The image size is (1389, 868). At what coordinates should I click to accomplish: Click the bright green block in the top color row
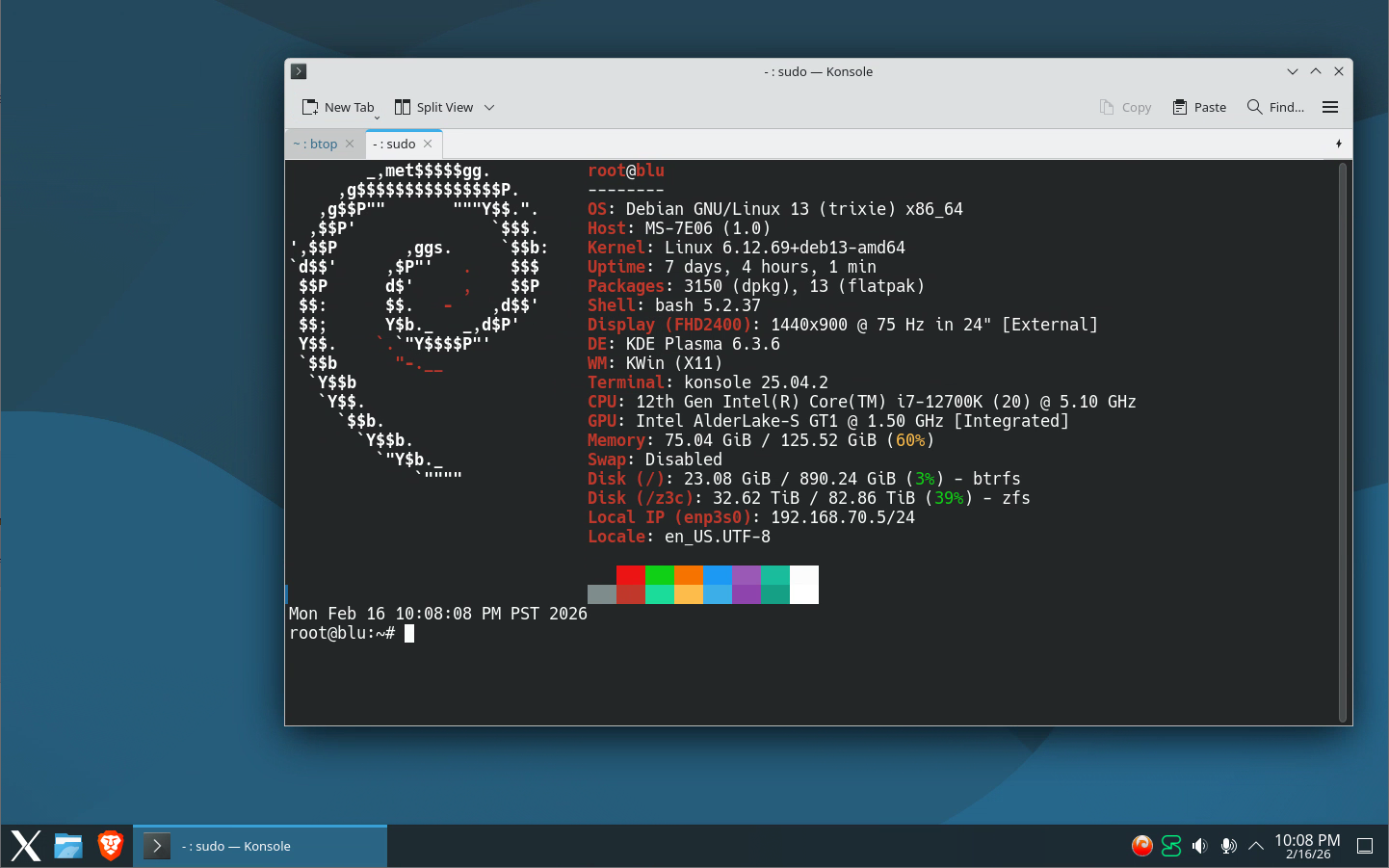(660, 575)
